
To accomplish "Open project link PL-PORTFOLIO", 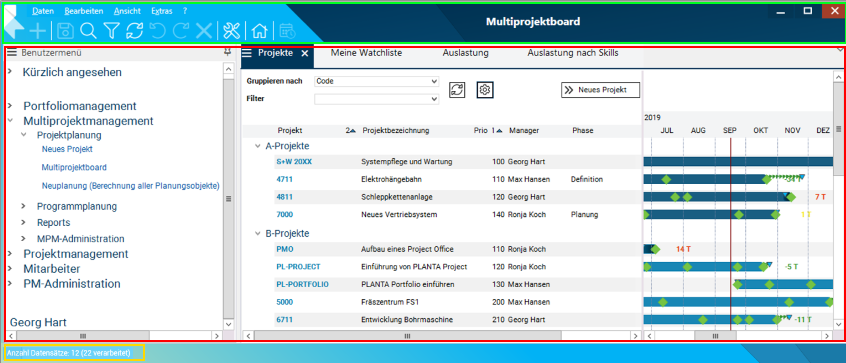I will coord(302,284).
